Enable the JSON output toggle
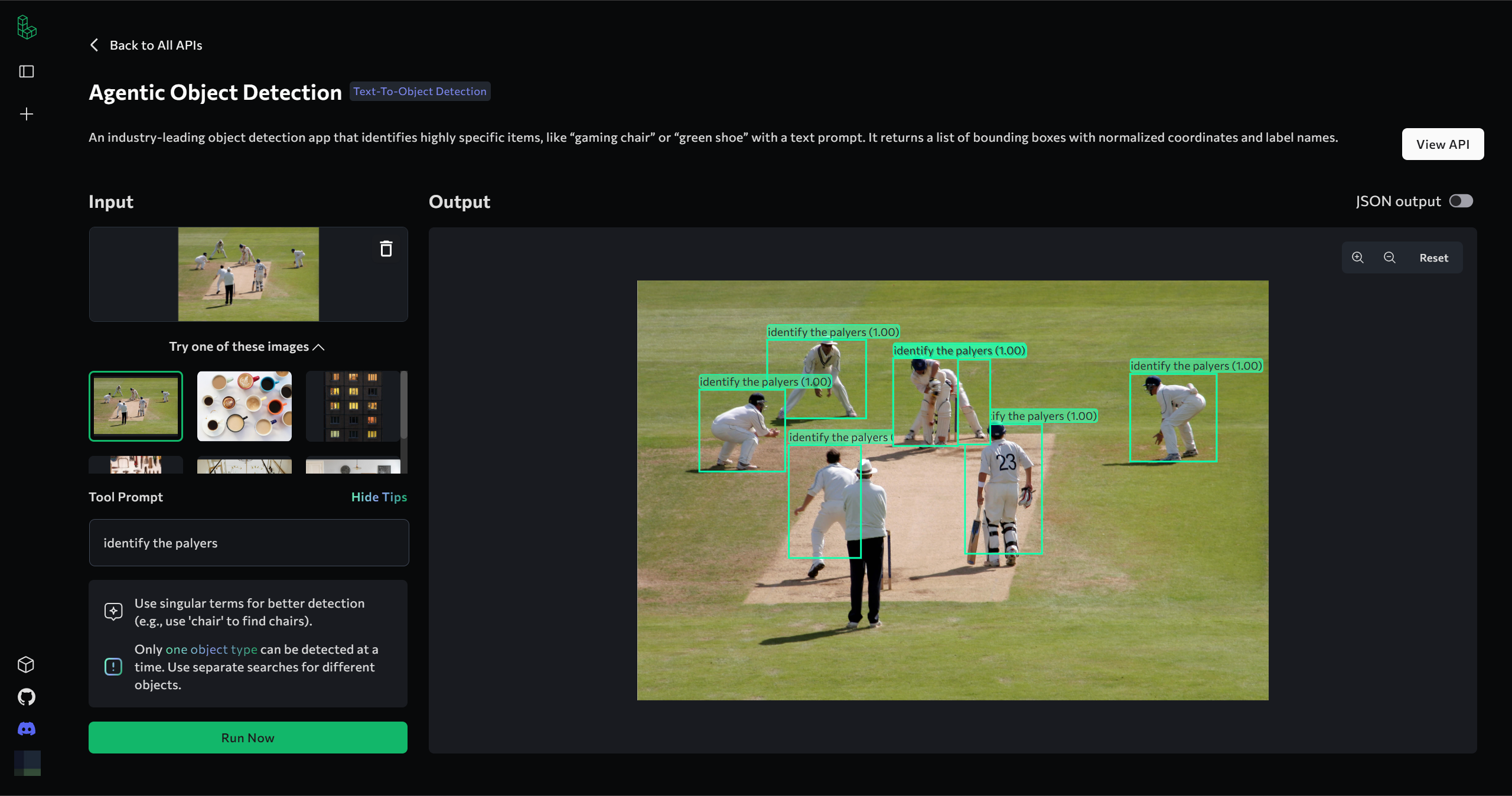 1461,201
